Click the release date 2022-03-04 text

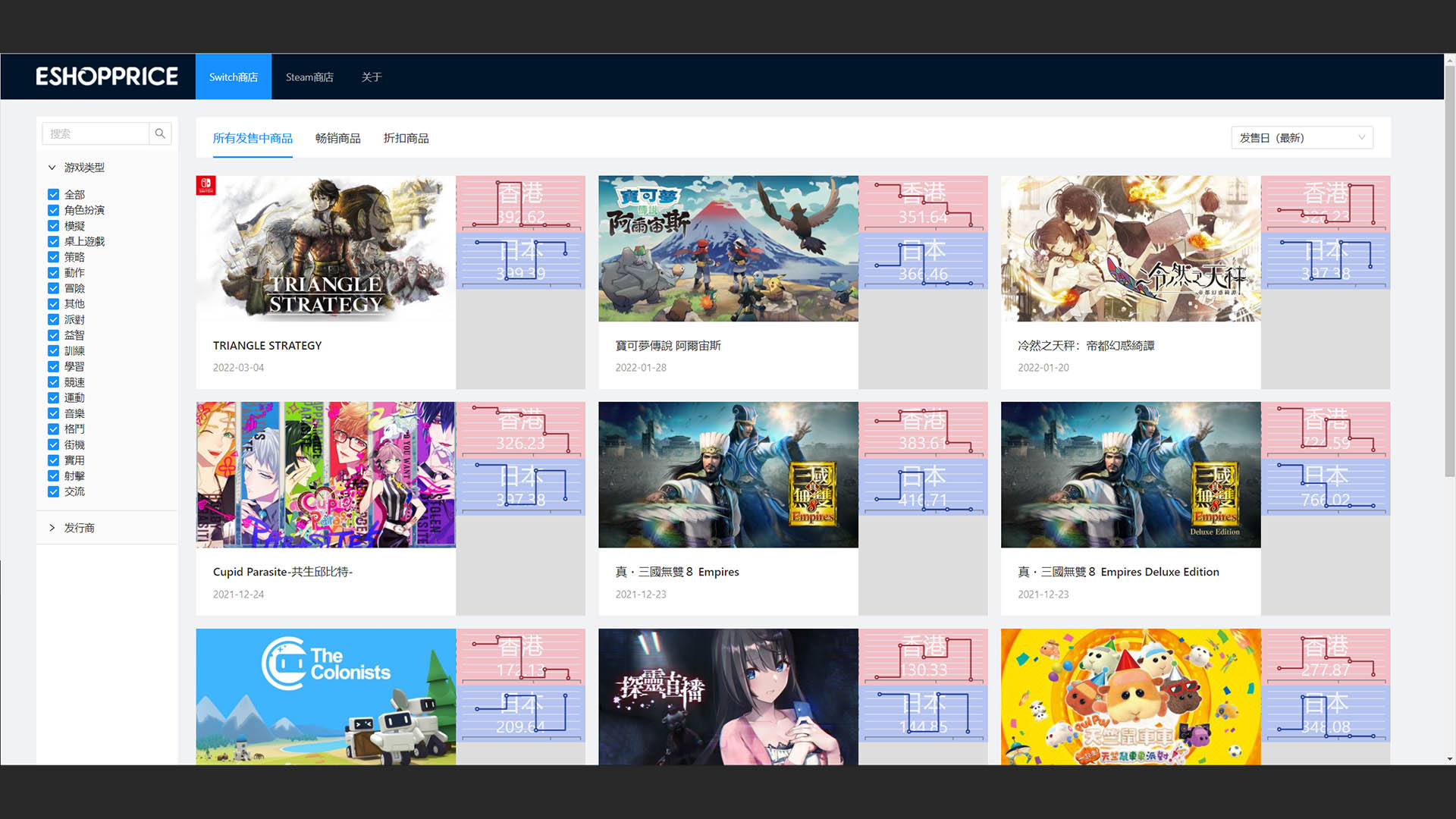[x=238, y=368]
